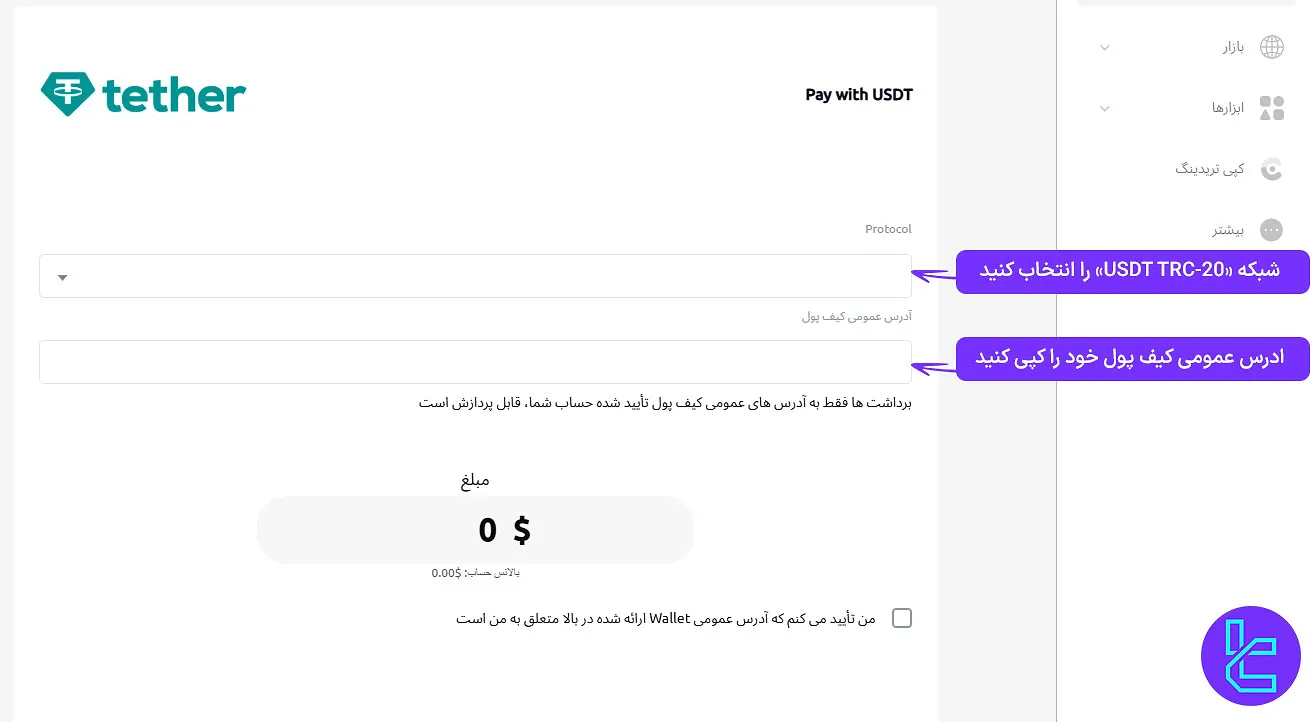This screenshot has width=1316, height=722.
Task: Check the wallet address confirmation checkbox
Action: point(901,618)
